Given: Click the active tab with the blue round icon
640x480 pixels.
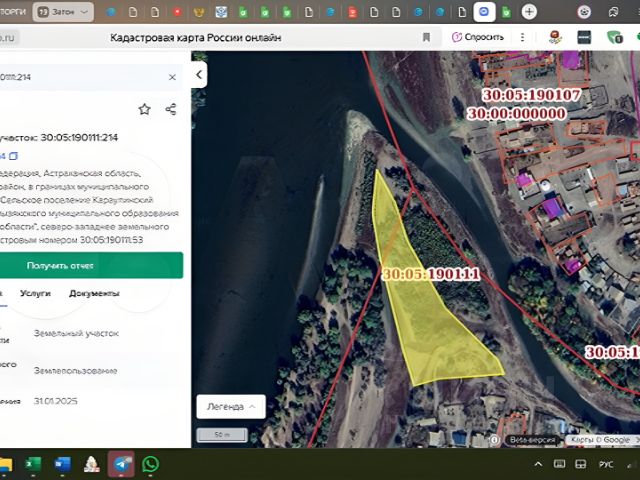Looking at the screenshot, I should pos(484,12).
